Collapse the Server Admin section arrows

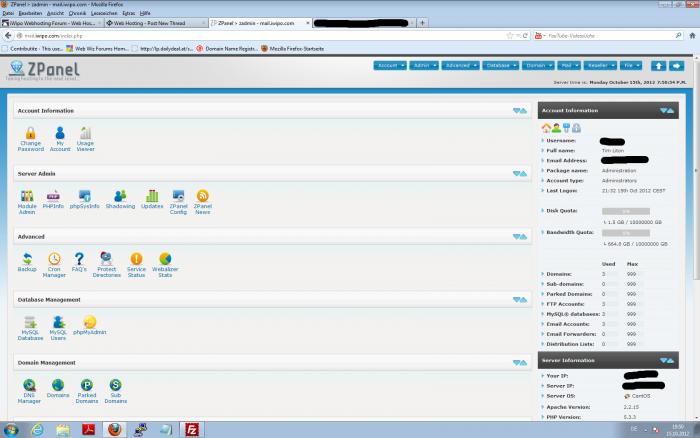[x=520, y=174]
